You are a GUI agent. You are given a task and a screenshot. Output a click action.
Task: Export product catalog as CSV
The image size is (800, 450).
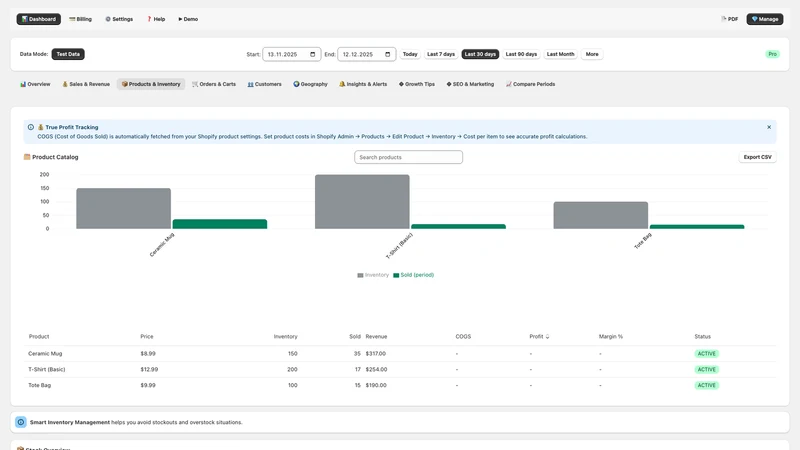coord(758,157)
